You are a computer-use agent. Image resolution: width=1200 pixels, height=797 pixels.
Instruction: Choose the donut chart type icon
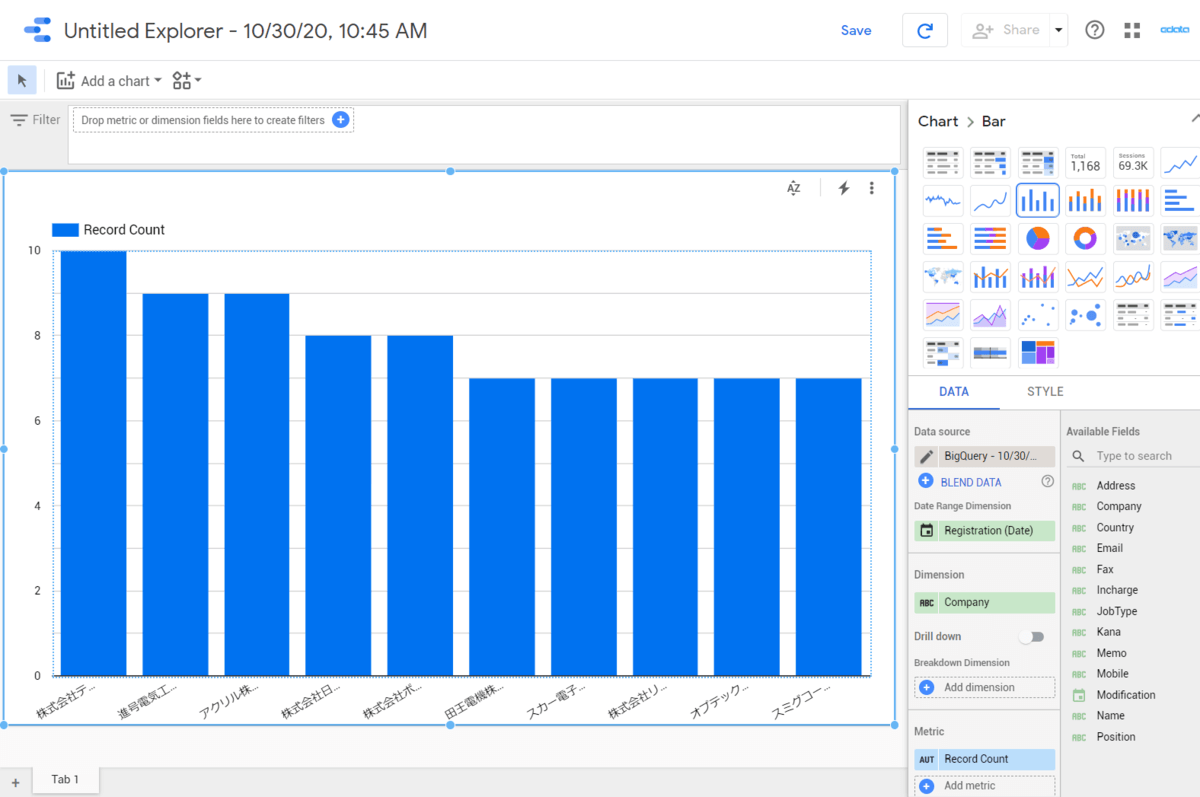pos(1085,238)
